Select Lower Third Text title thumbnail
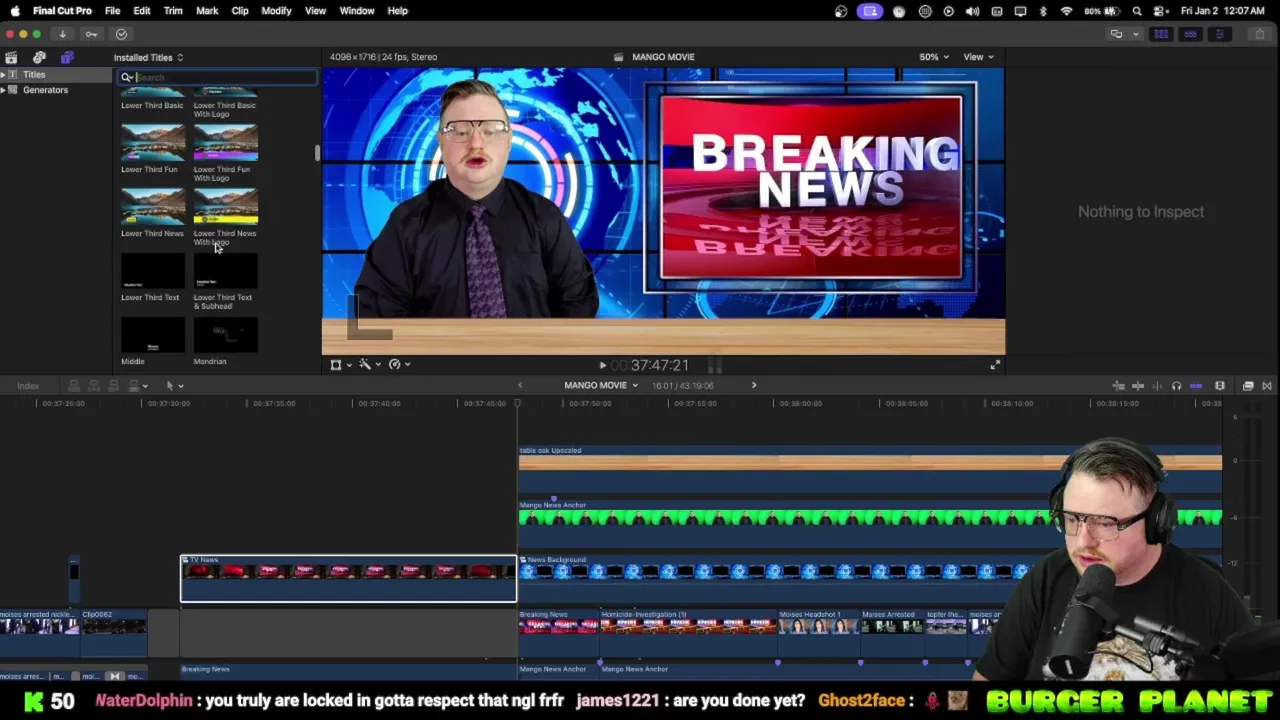Viewport: 1280px width, 720px height. coord(153,271)
